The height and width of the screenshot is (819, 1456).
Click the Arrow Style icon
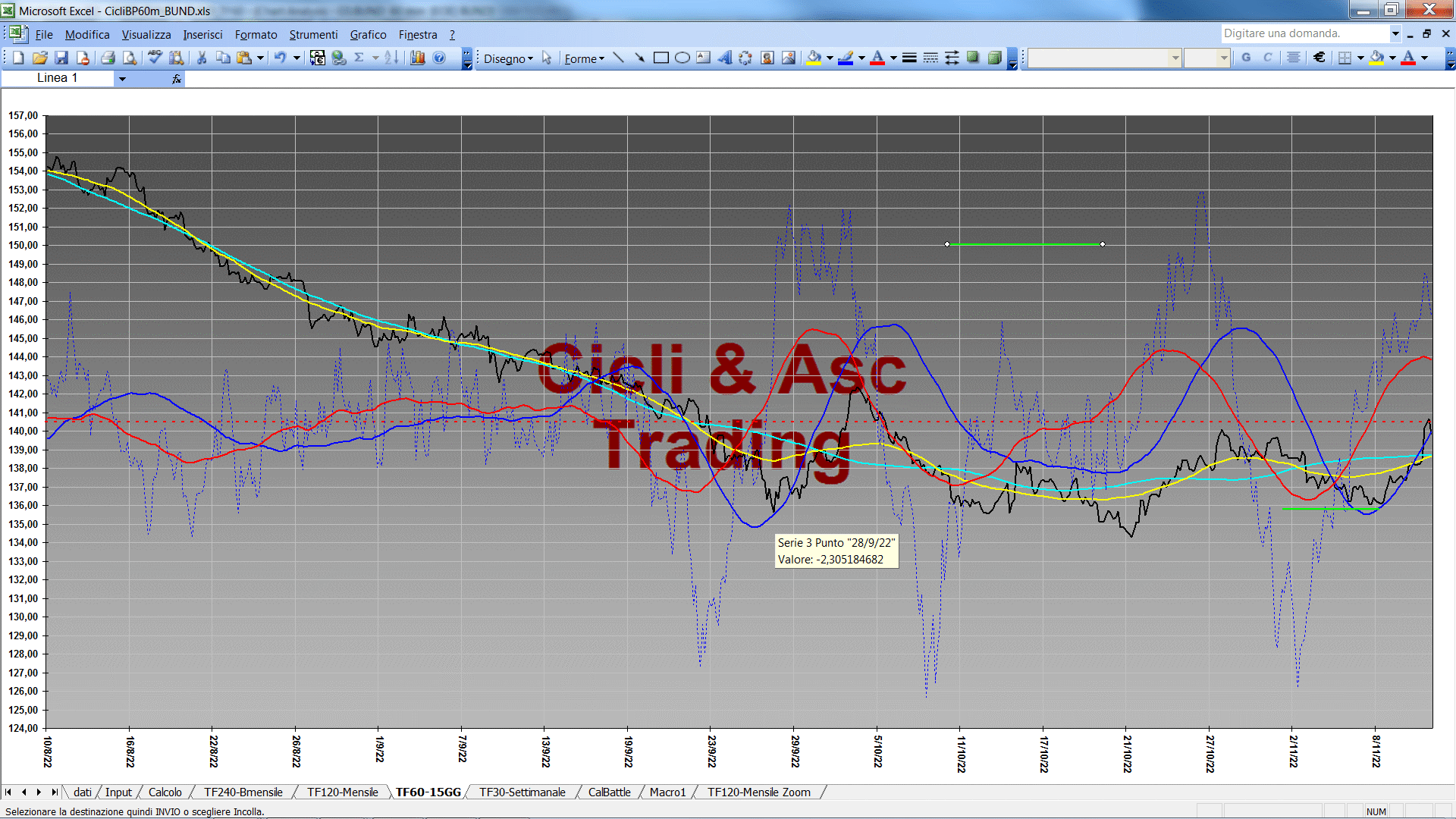click(952, 58)
